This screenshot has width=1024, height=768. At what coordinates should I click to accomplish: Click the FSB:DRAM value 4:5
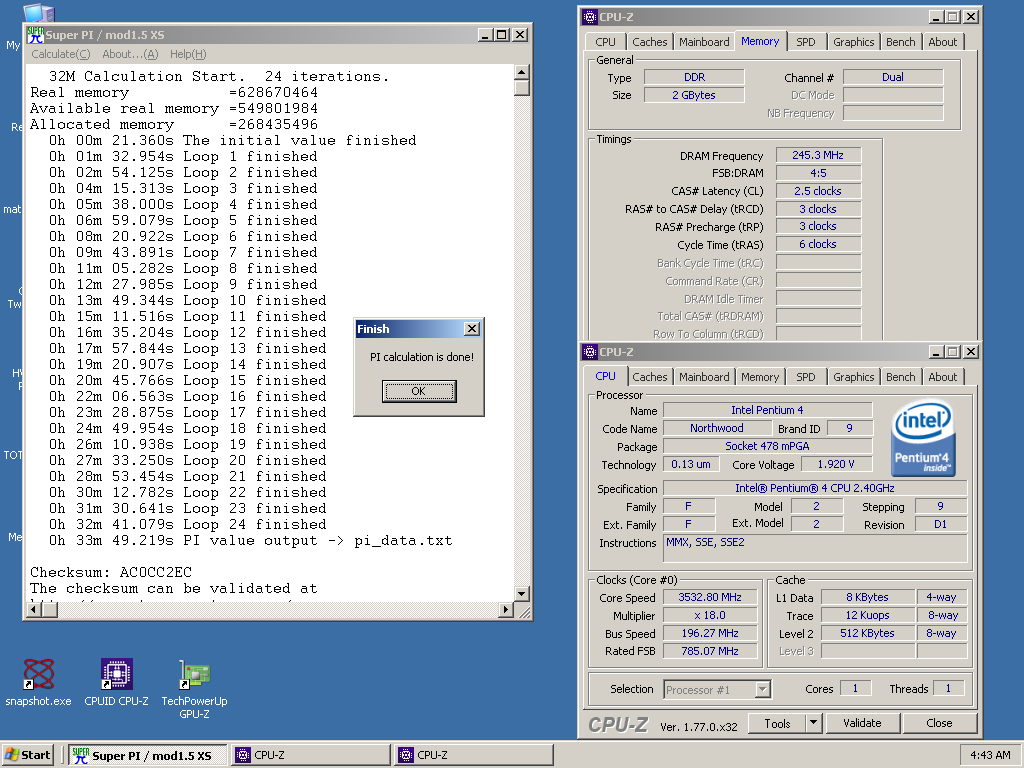tap(818, 173)
